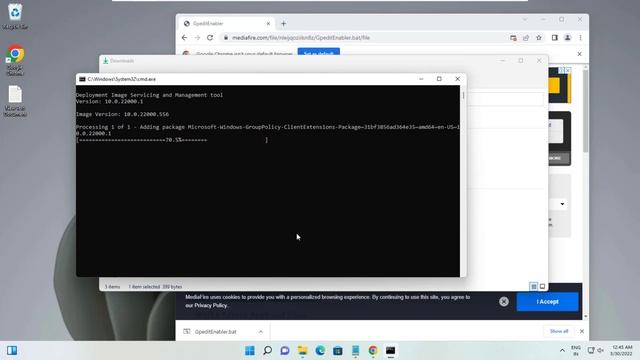Dismiss the default browser info bar
Image resolution: width=640 pixels, height=360 pixels.
(580, 53)
